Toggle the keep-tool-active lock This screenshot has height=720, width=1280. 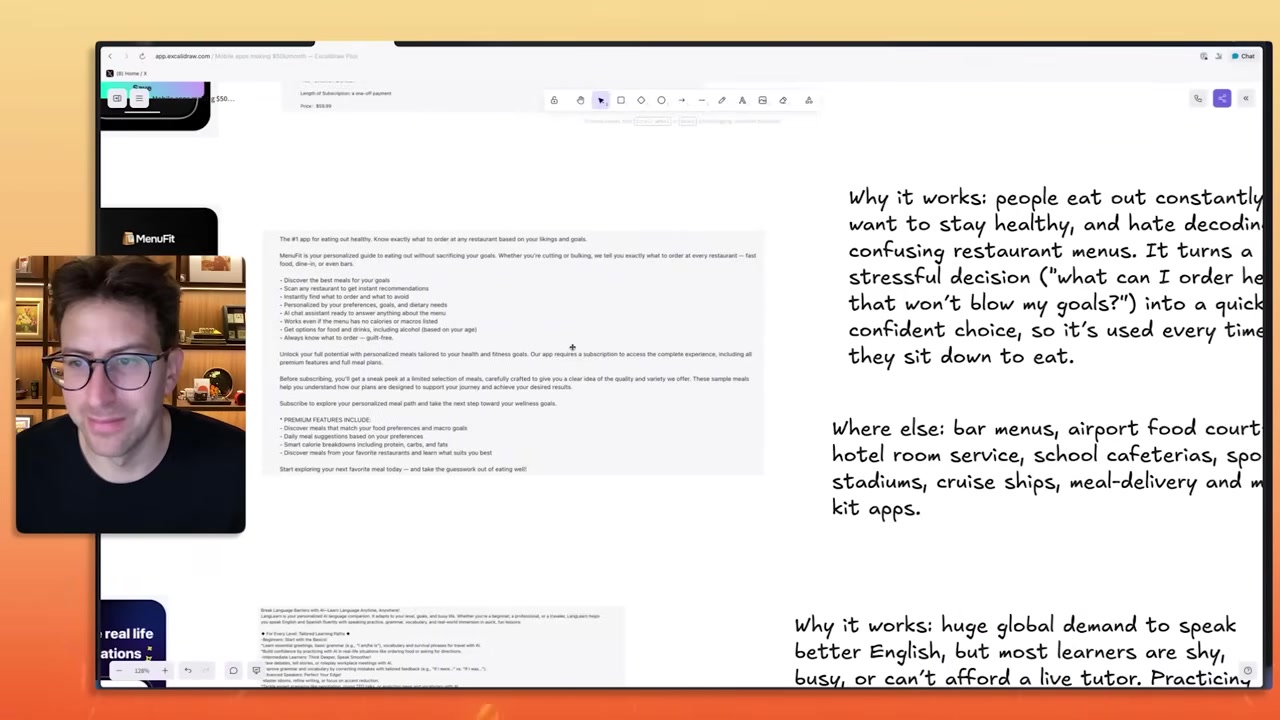pos(554,100)
